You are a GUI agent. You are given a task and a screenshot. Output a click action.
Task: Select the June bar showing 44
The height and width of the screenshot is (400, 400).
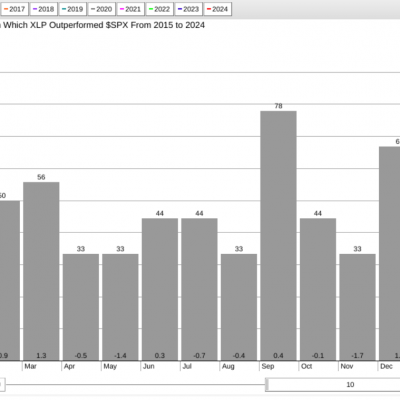(160, 289)
